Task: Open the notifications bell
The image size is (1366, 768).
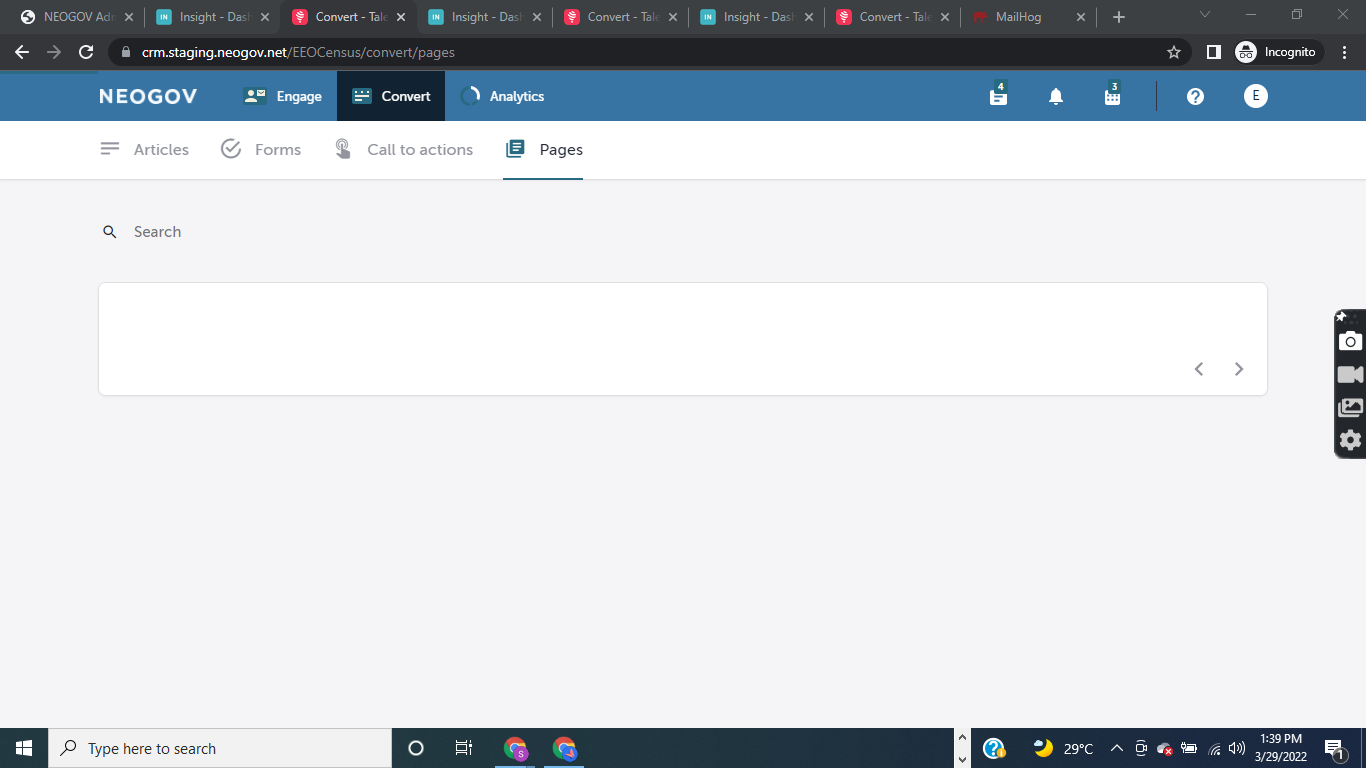Action: [1055, 96]
